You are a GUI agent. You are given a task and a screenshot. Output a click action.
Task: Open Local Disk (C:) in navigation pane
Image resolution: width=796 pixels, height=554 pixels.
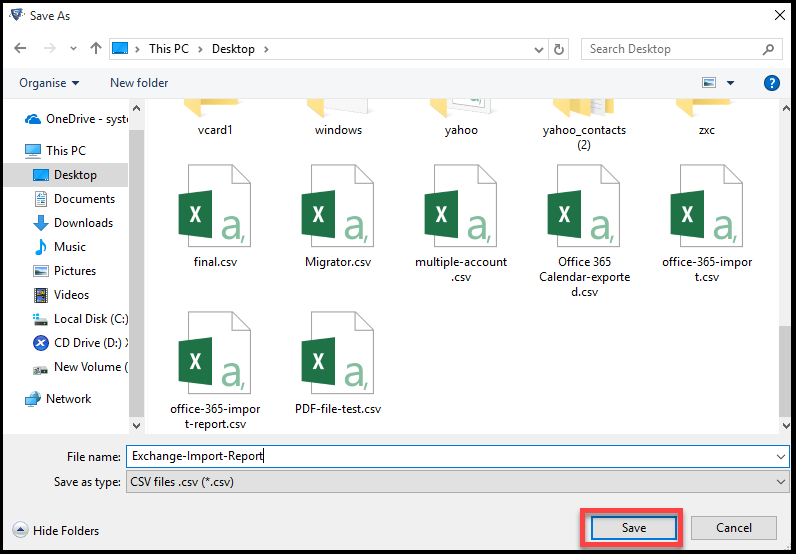coord(80,319)
